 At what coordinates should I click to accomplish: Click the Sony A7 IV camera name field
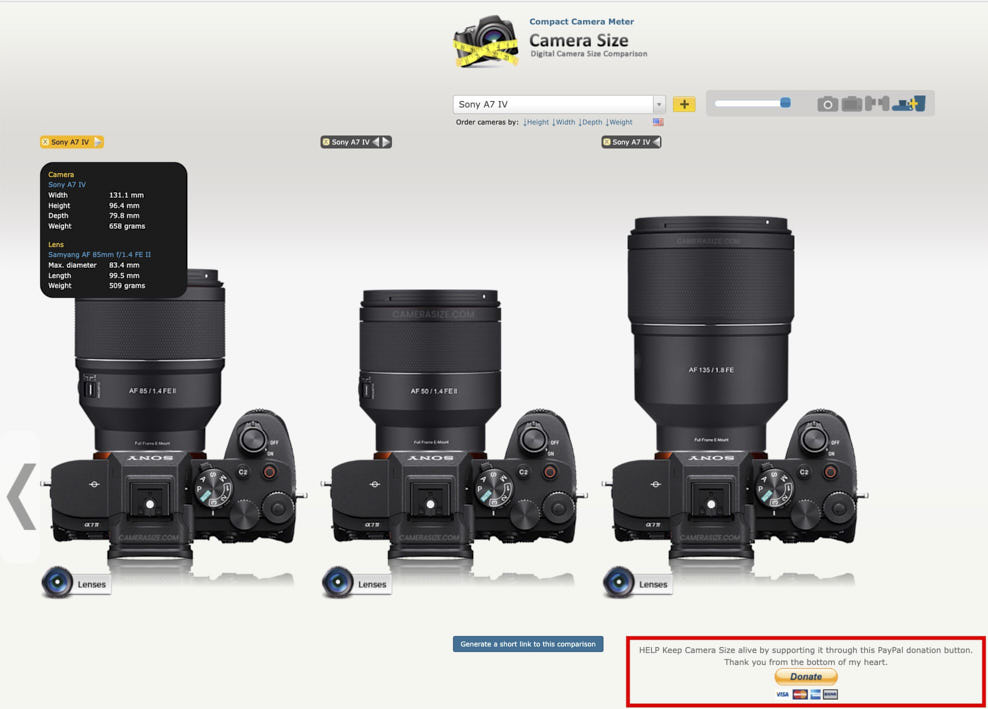point(553,104)
